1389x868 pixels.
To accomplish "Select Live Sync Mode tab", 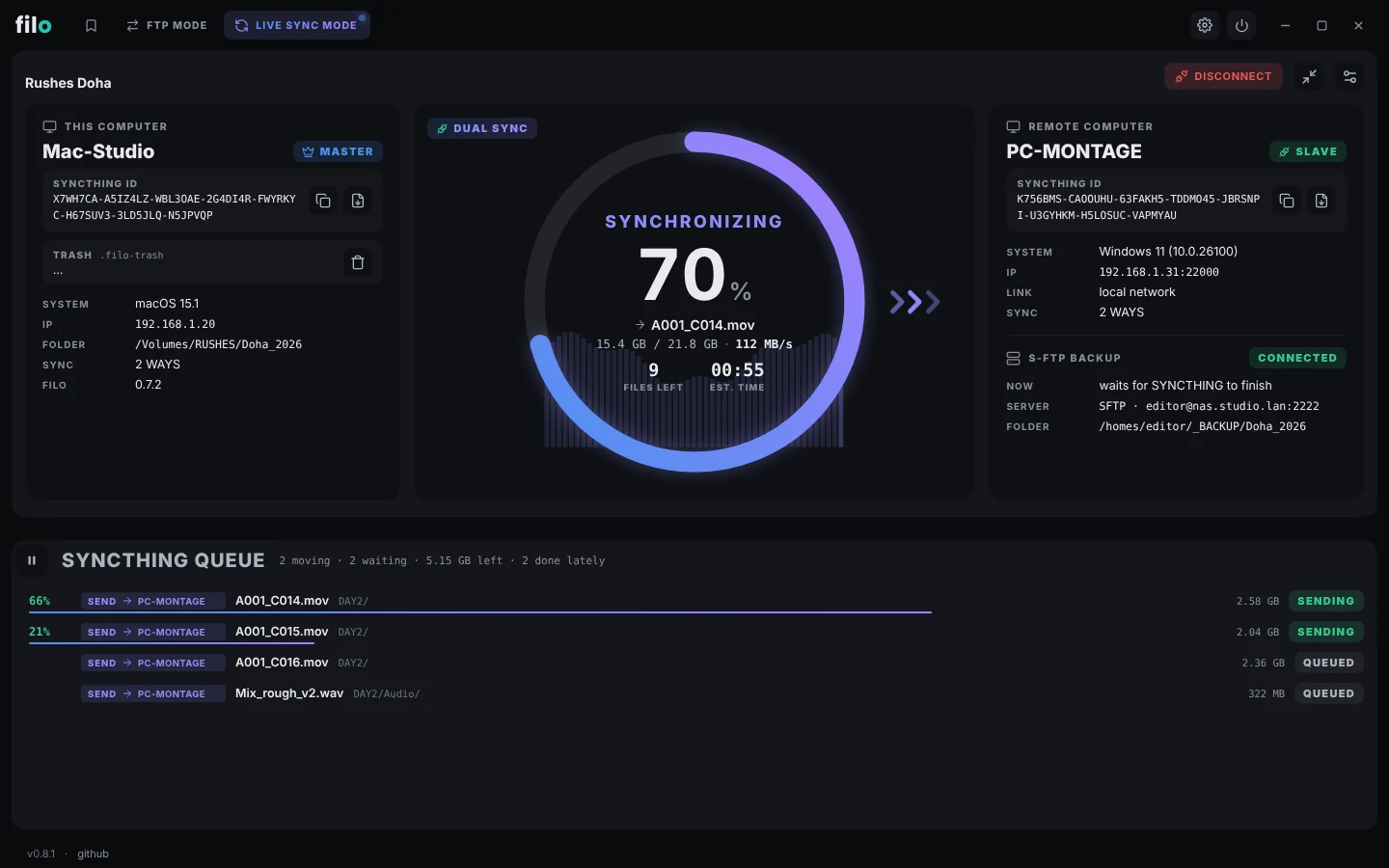I will pyautogui.click(x=297, y=26).
